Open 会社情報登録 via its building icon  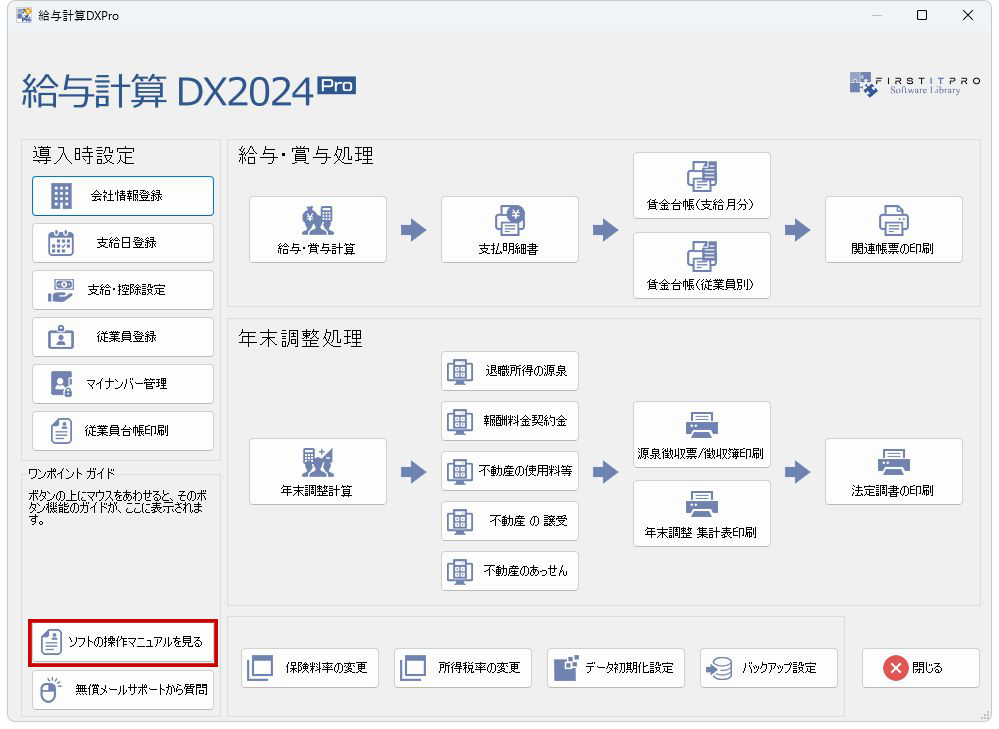(x=122, y=196)
